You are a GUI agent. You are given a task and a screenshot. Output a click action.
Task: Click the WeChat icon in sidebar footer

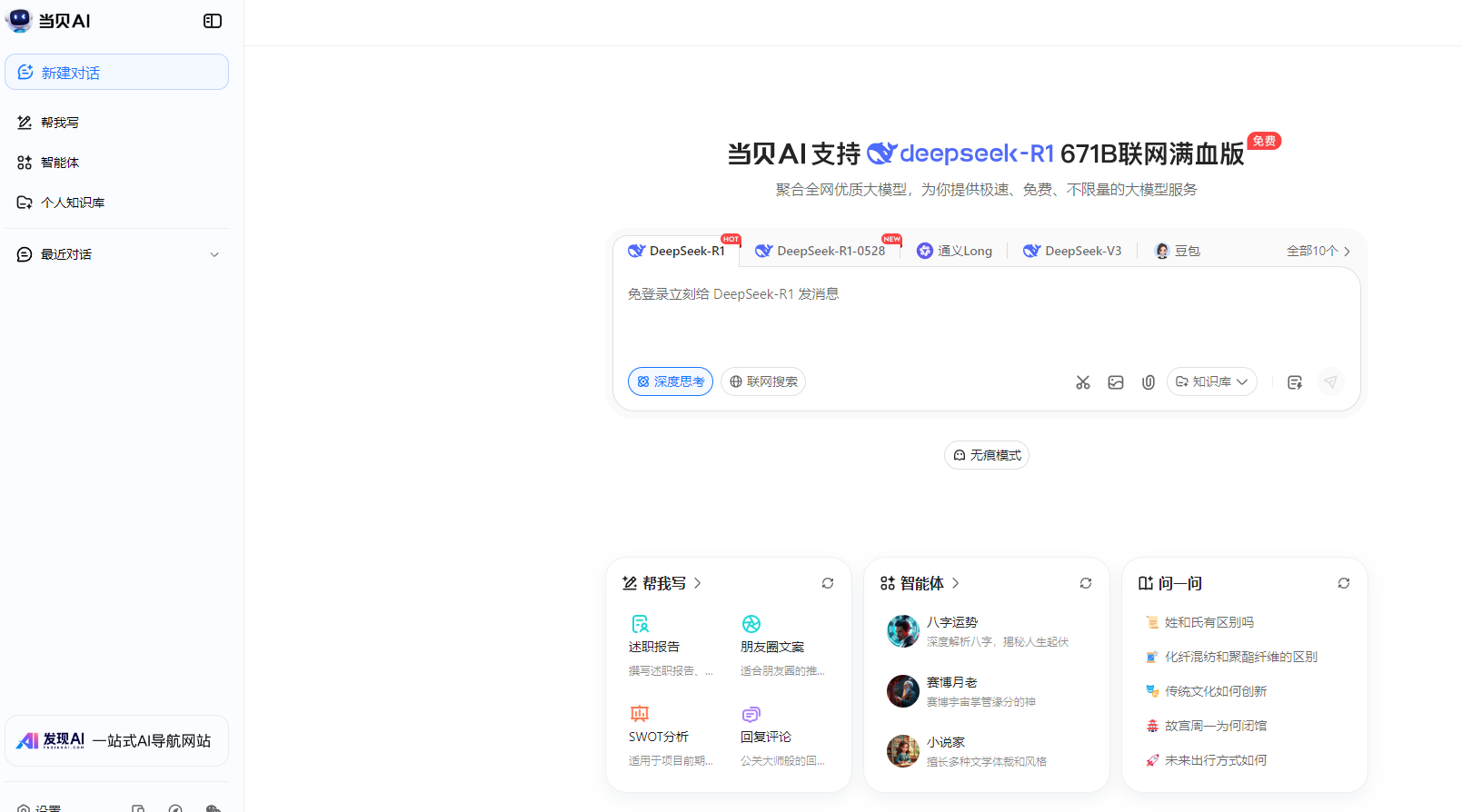click(x=214, y=808)
